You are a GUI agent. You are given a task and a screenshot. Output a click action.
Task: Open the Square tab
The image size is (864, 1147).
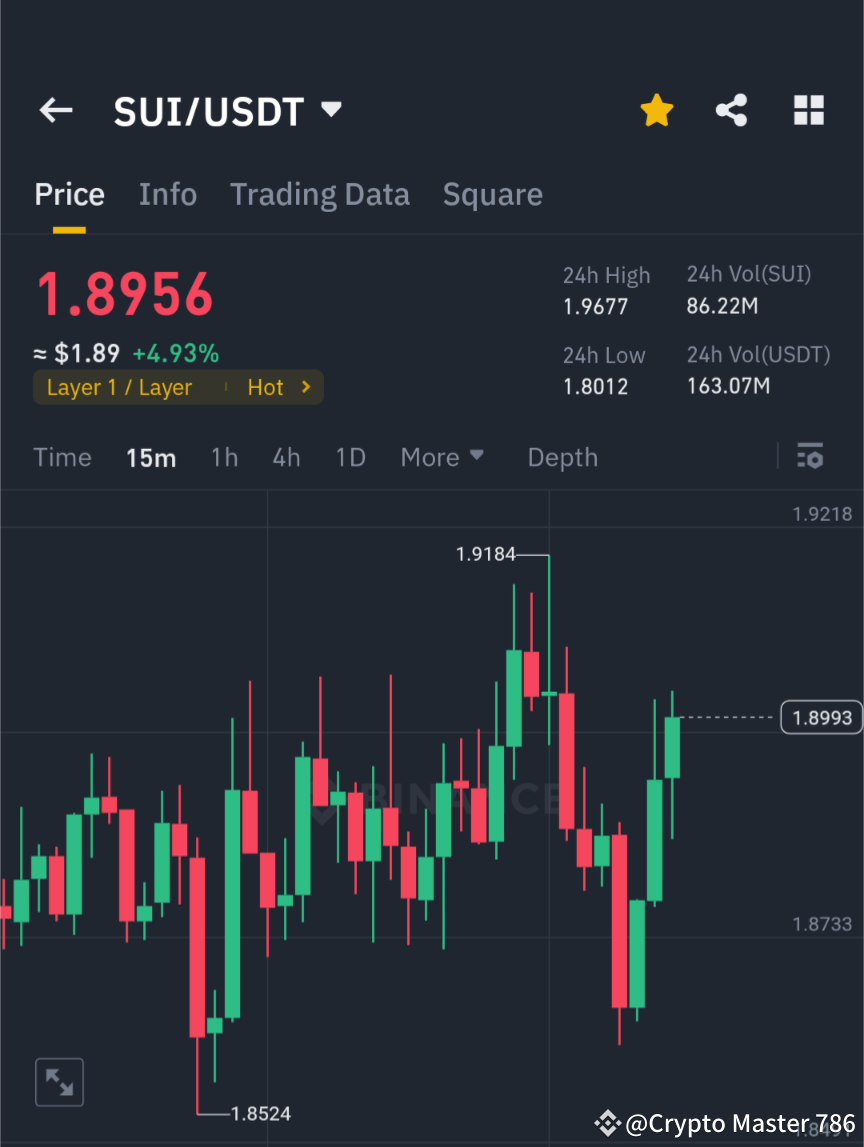point(492,194)
